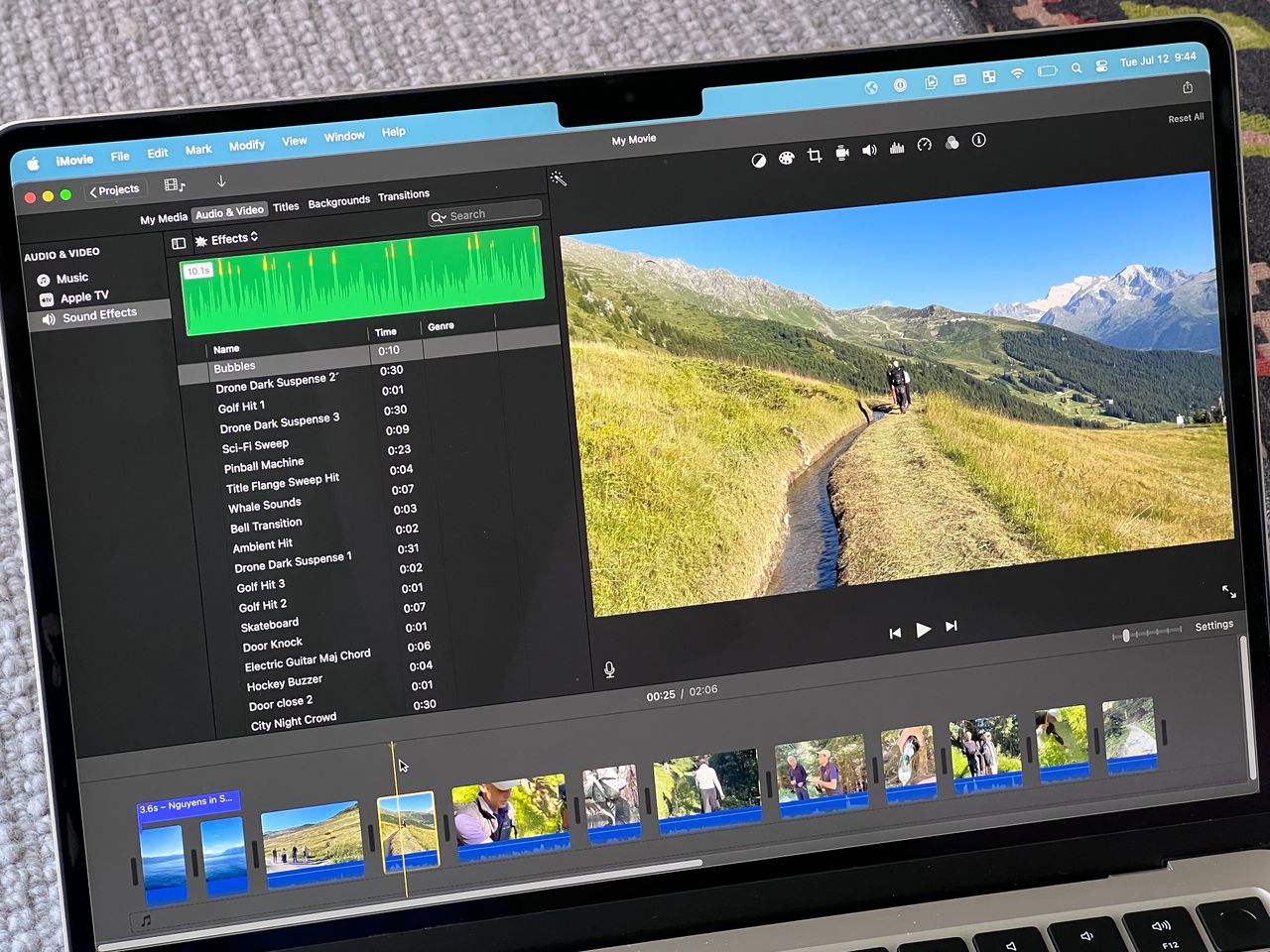This screenshot has width=1270, height=952.
Task: Select Sound Effects in the sidebar
Action: point(99,315)
